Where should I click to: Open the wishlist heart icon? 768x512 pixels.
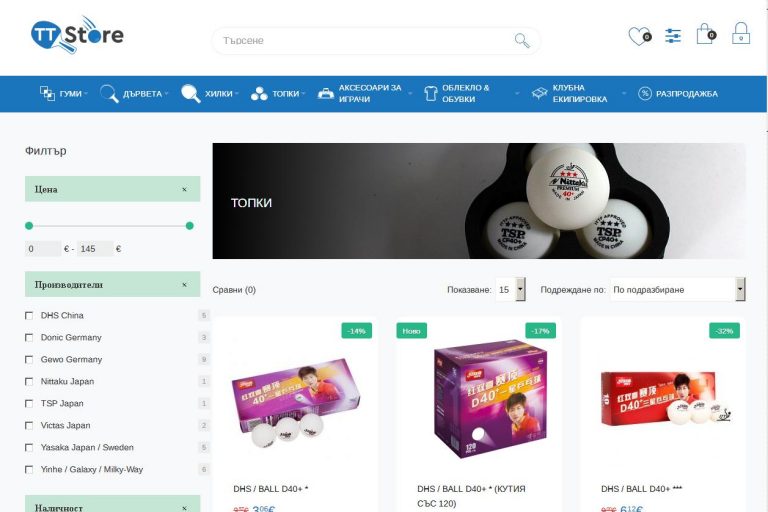[640, 36]
